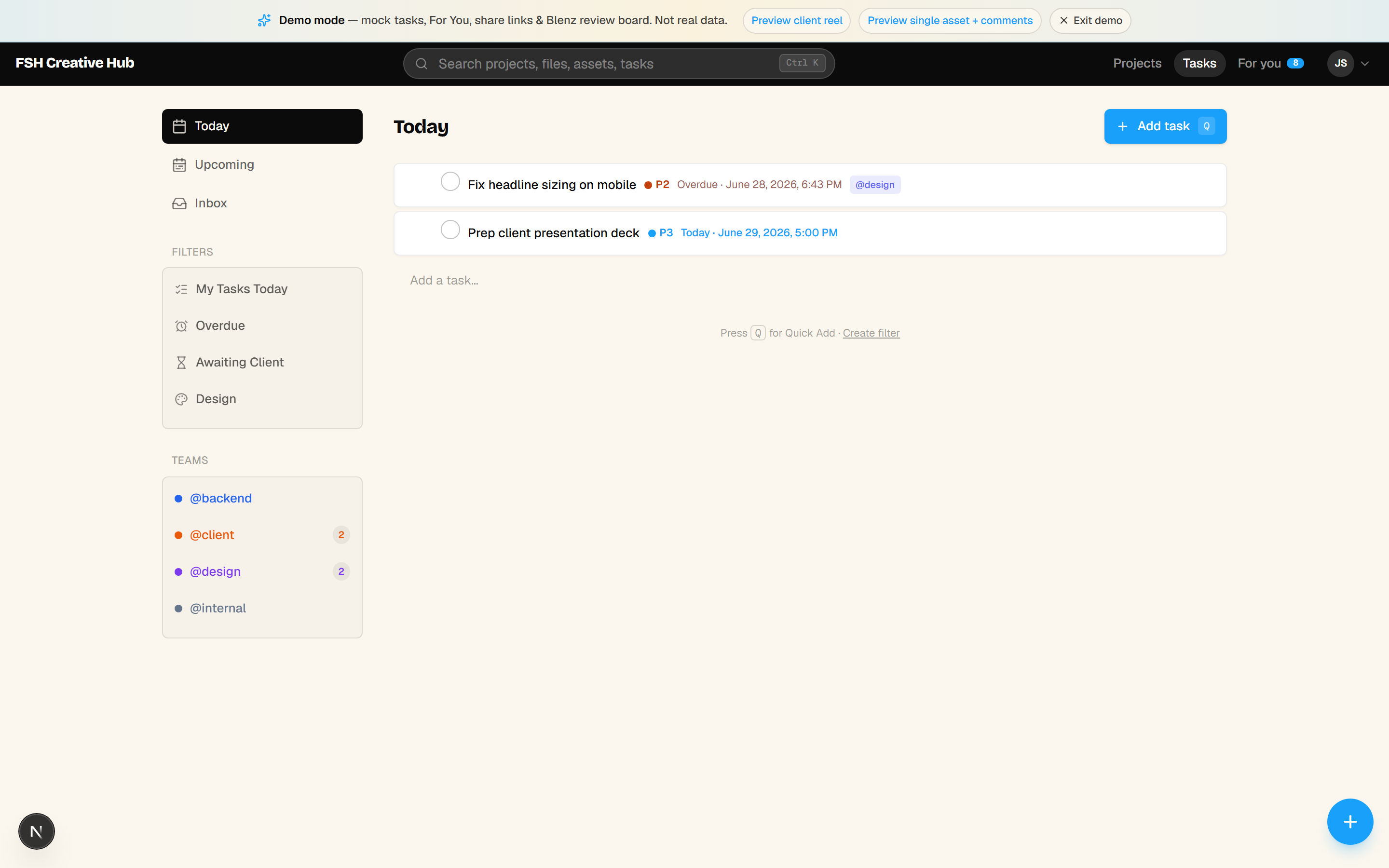Click the FSH Creative Hub logo

[75, 63]
